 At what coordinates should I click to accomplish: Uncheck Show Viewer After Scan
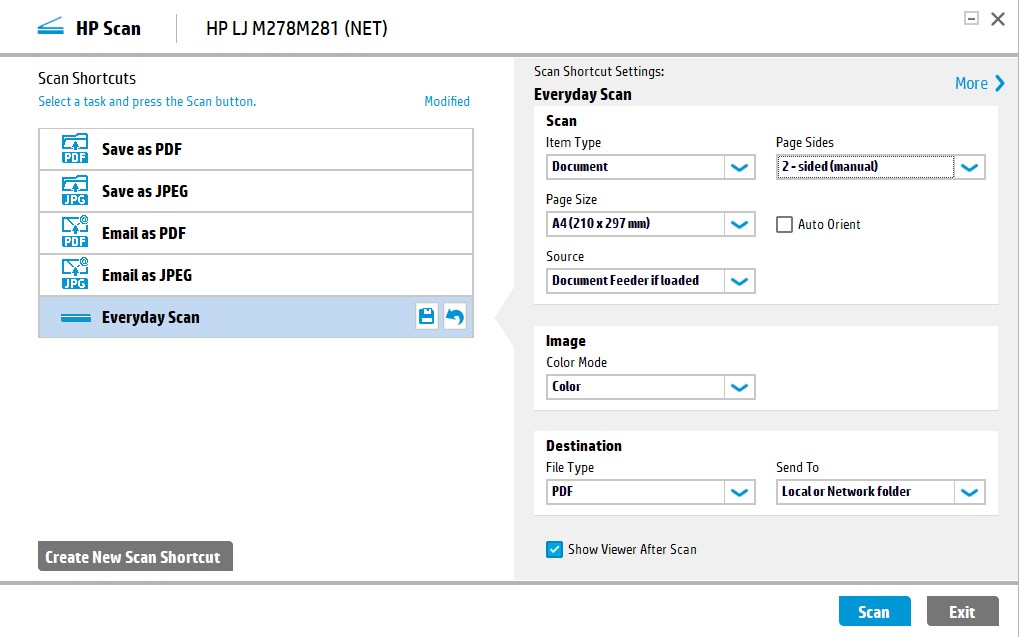[x=554, y=549]
